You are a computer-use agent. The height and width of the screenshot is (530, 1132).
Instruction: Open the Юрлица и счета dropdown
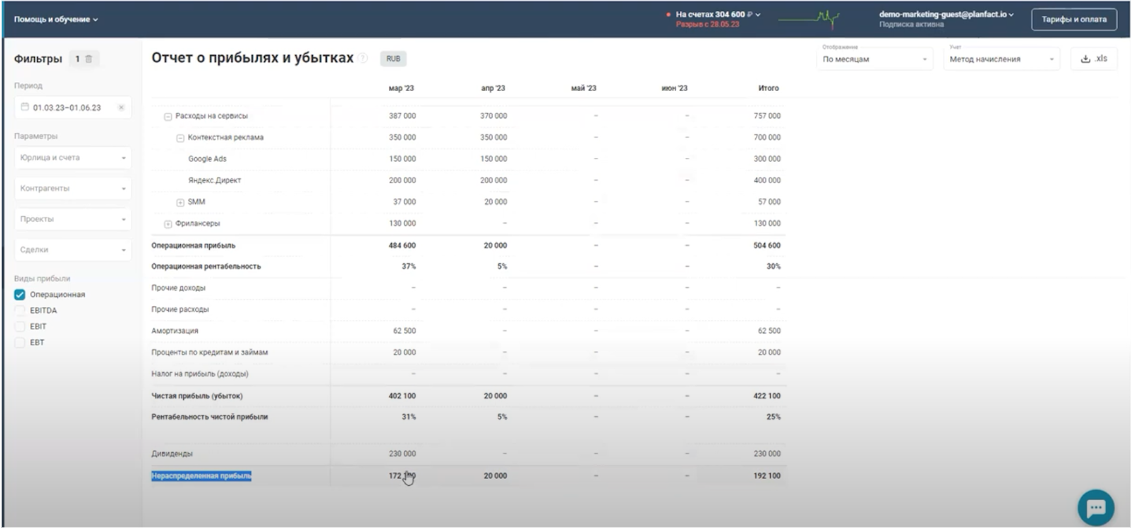click(x=72, y=158)
